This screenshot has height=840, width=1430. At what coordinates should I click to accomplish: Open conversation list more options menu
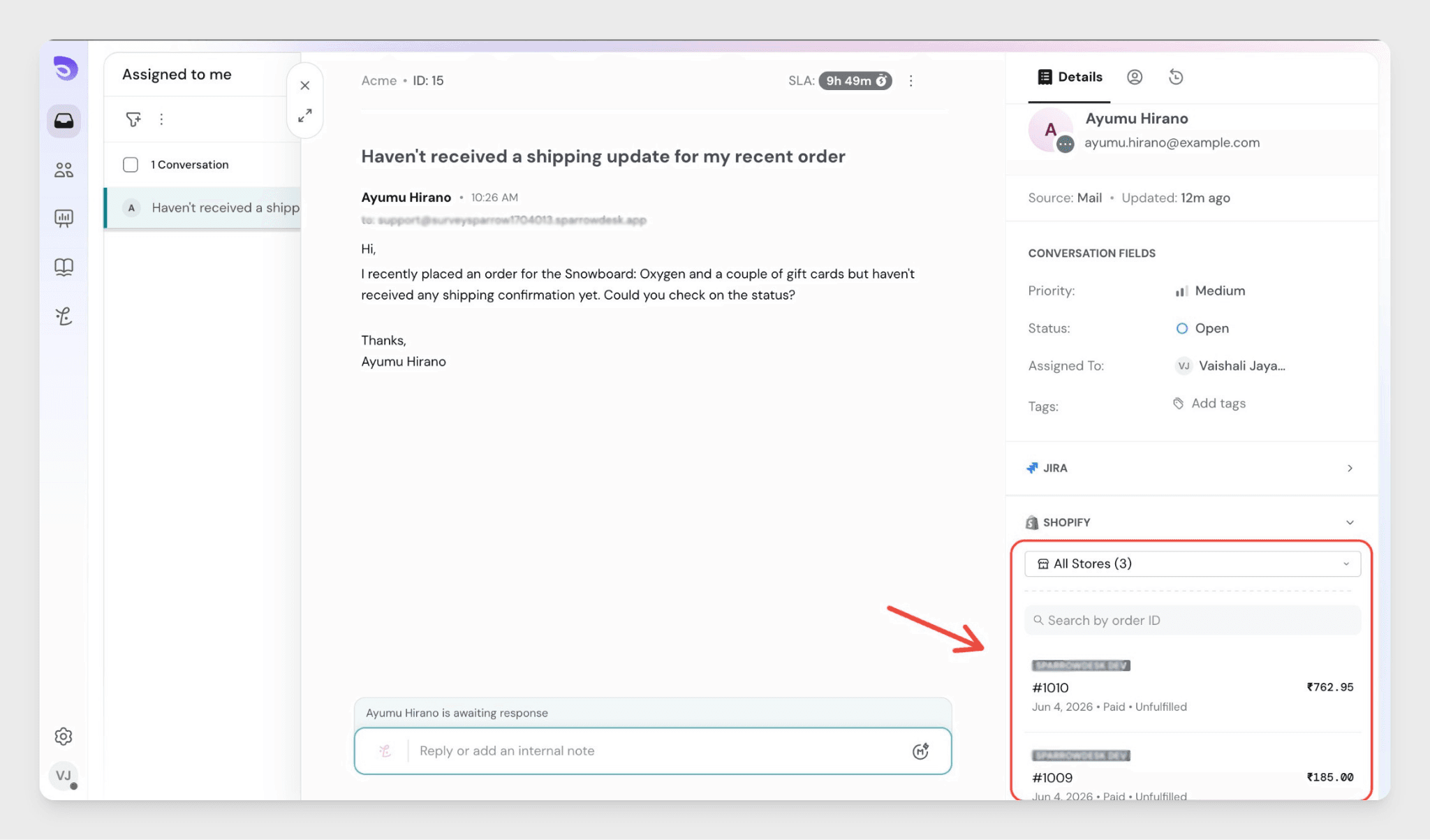[161, 119]
